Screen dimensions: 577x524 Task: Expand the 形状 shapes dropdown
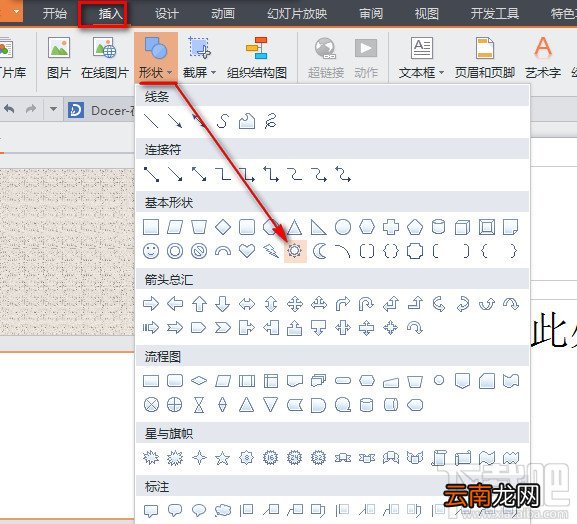156,58
